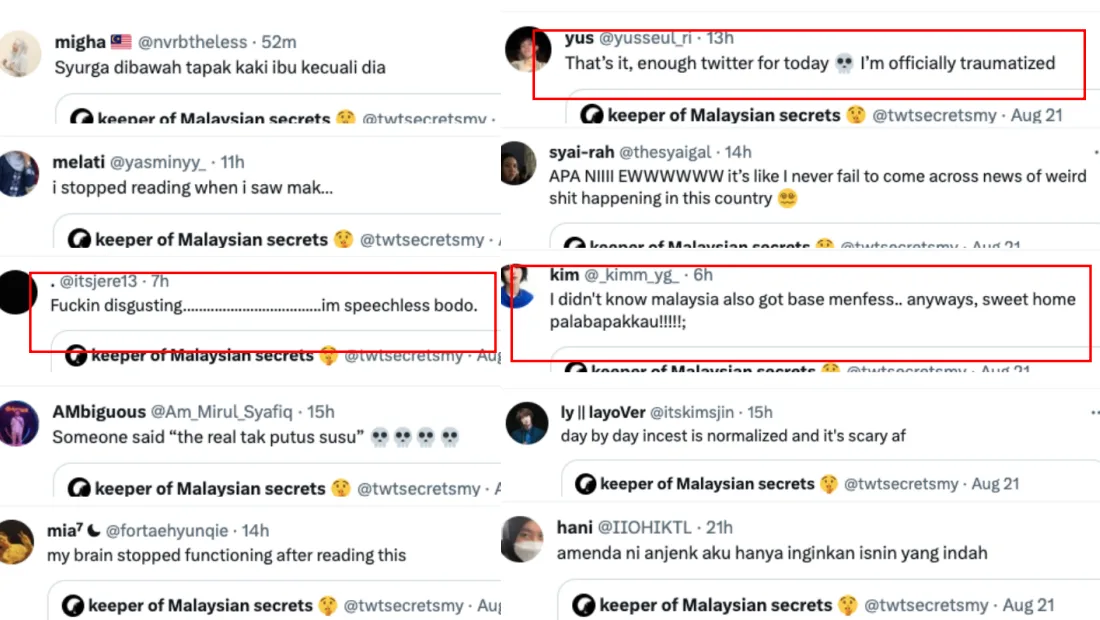Open the AMbiguous user avatar
Image resolution: width=1100 pixels, height=620 pixels.
point(19,423)
